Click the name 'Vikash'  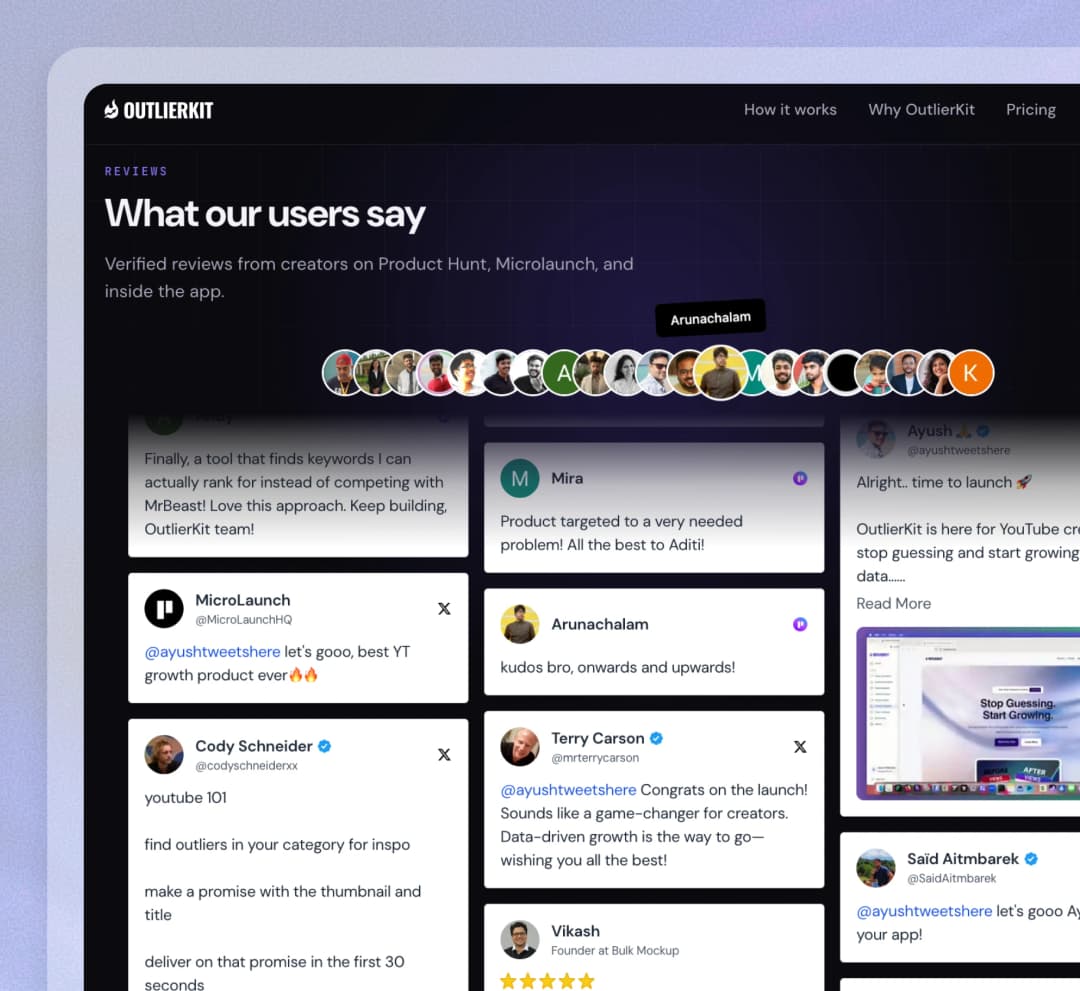(575, 931)
